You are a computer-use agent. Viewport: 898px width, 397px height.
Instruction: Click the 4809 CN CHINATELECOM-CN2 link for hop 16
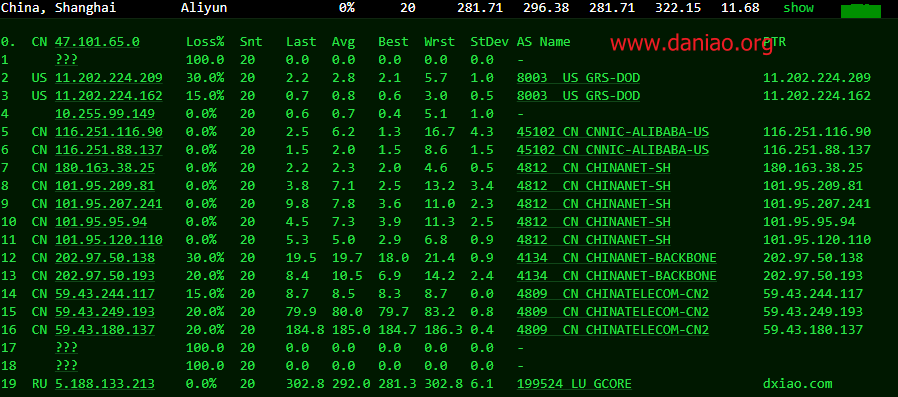point(613,330)
